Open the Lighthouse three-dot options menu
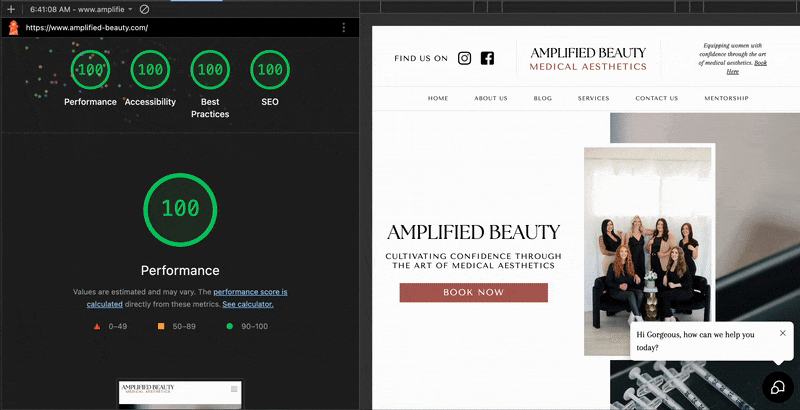 pos(343,28)
